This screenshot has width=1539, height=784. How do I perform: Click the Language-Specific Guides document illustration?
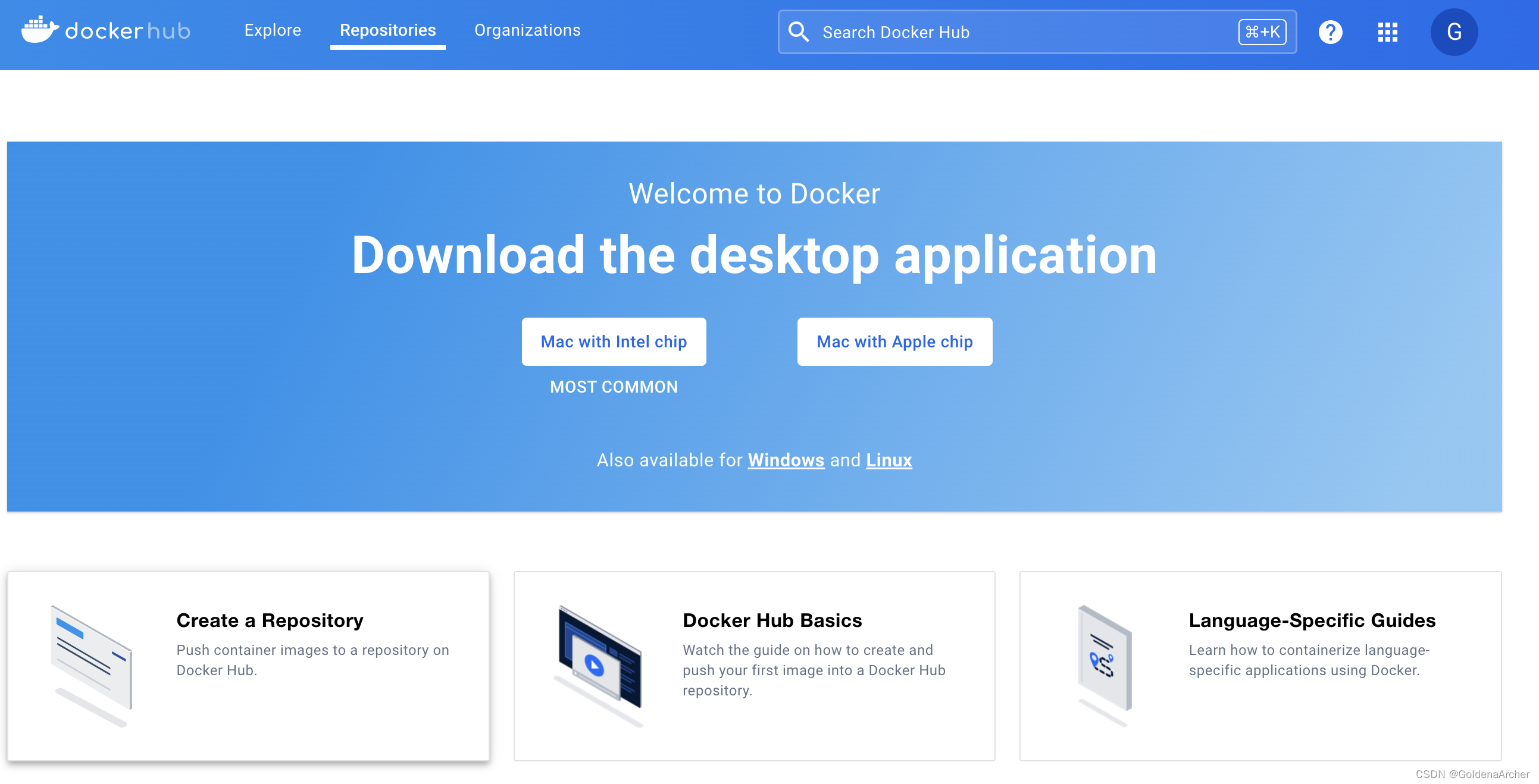coord(1105,666)
